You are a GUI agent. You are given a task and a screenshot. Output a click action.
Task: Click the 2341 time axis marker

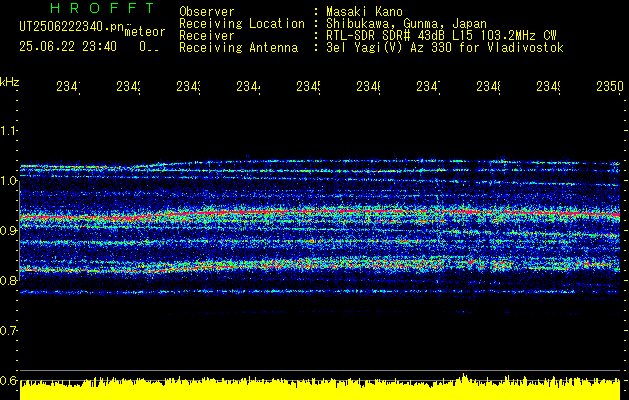coord(68,86)
